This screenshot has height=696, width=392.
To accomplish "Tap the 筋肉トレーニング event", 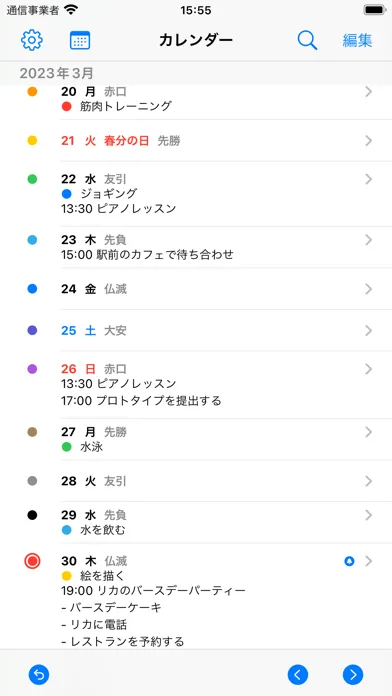I will pos(126,106).
